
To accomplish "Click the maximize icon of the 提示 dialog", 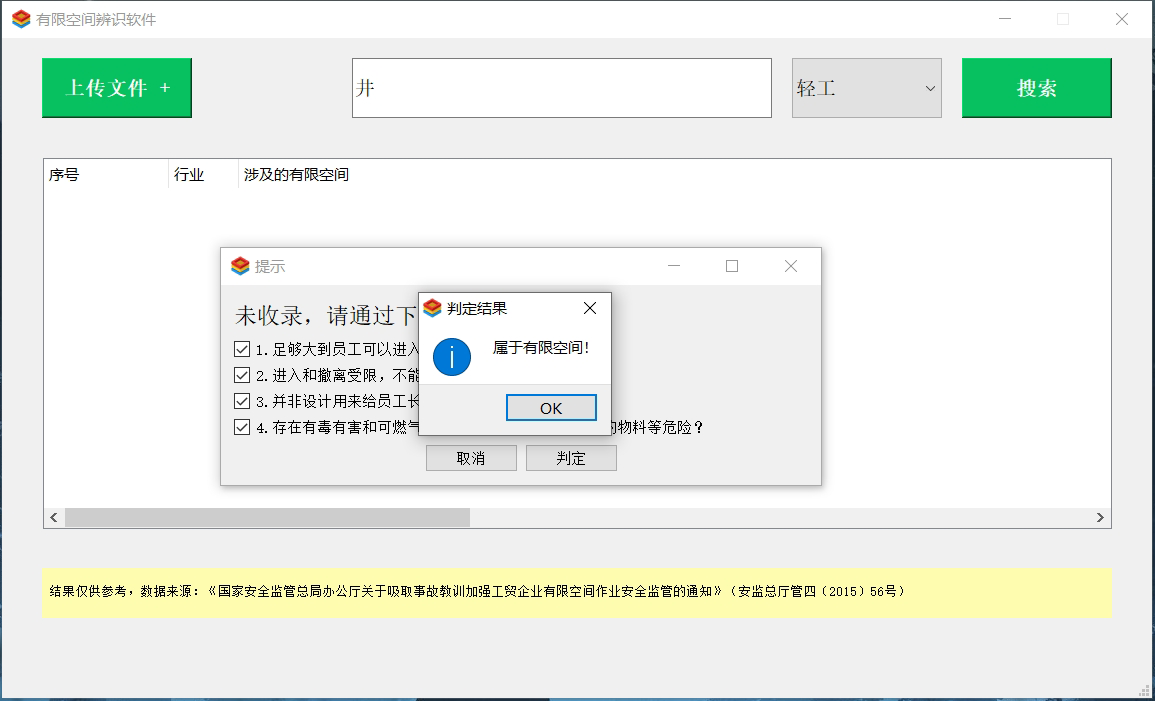I will (x=731, y=266).
